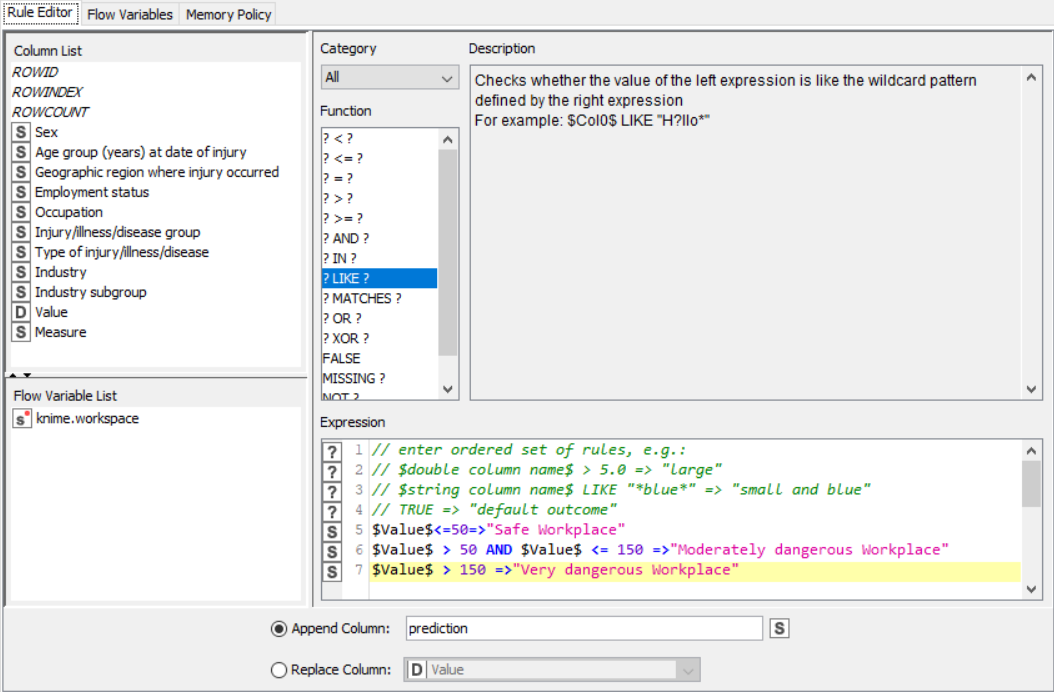Open the Memory Policy tab

click(229, 14)
